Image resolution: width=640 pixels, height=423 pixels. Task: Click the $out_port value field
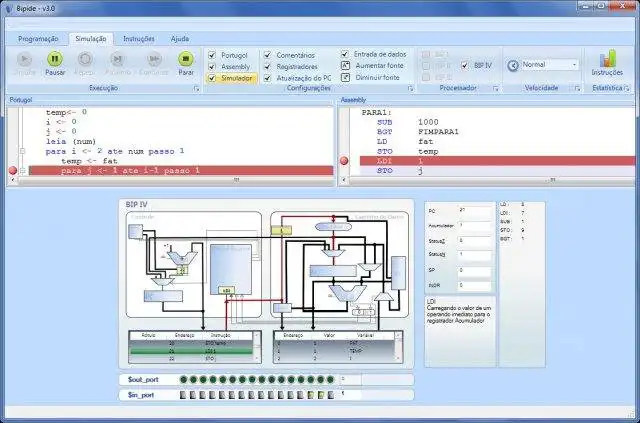coord(350,379)
